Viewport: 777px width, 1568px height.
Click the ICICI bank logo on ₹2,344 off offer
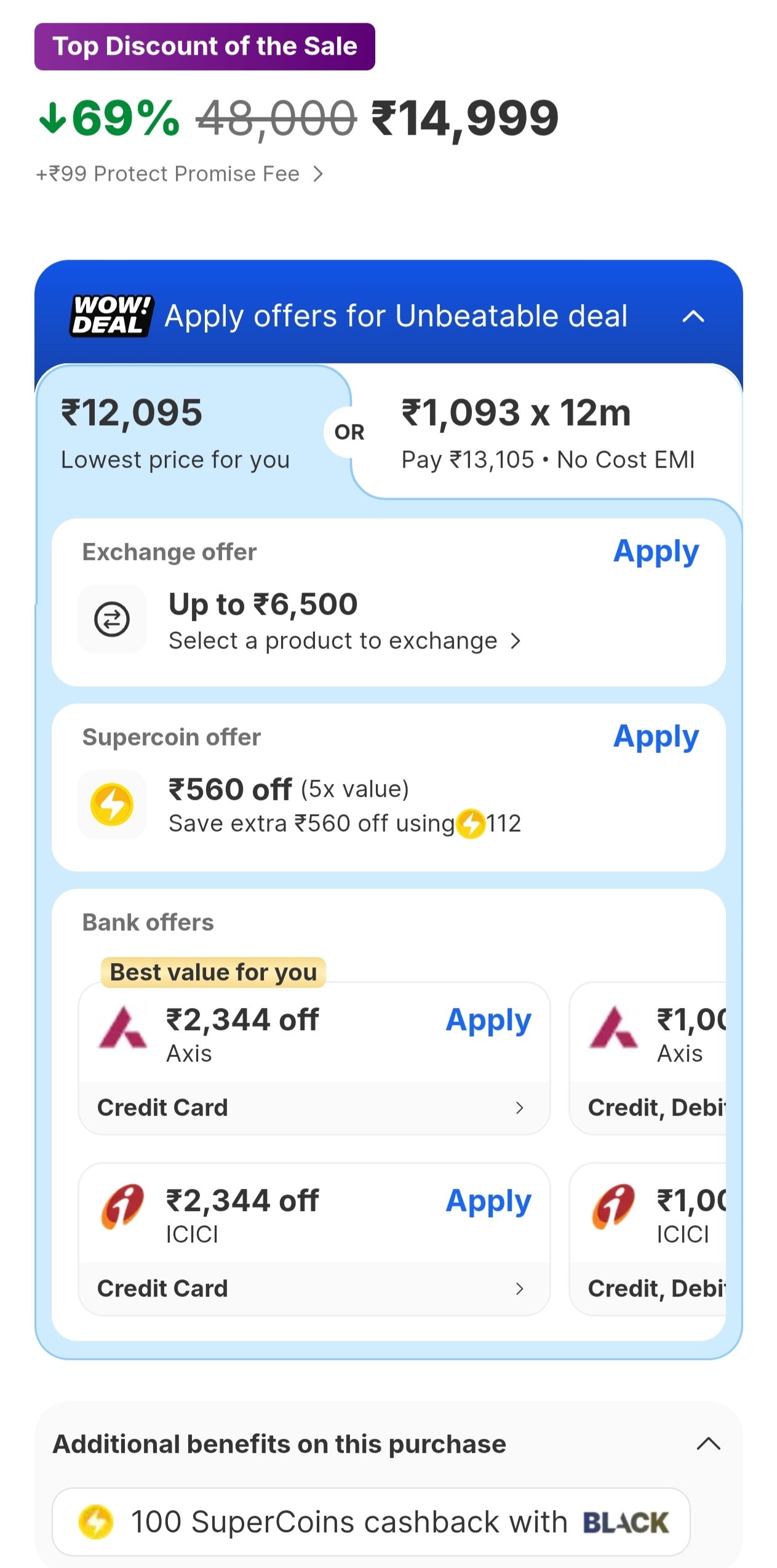click(x=122, y=1207)
